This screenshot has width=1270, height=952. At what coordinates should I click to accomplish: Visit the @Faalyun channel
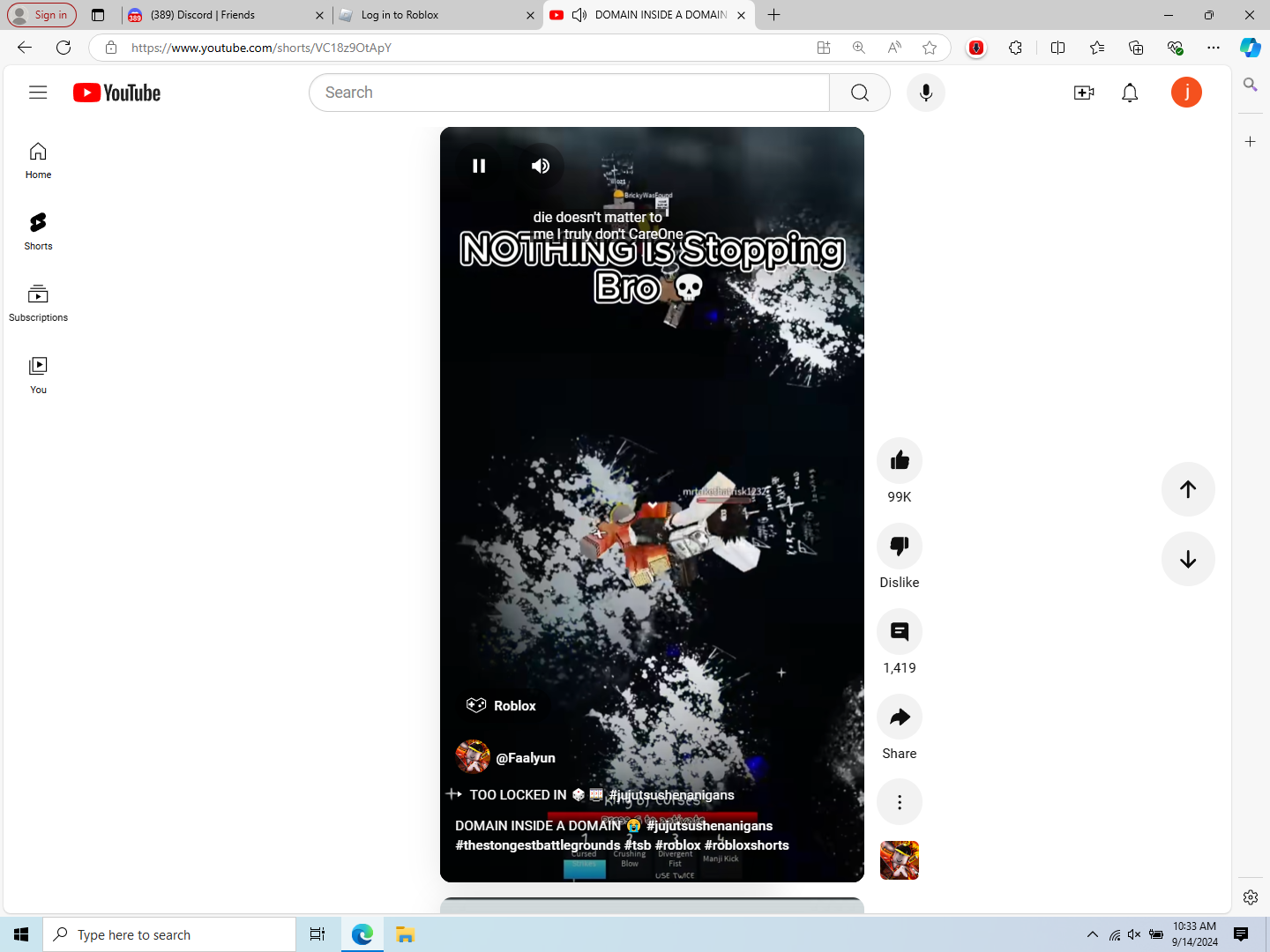point(526,758)
